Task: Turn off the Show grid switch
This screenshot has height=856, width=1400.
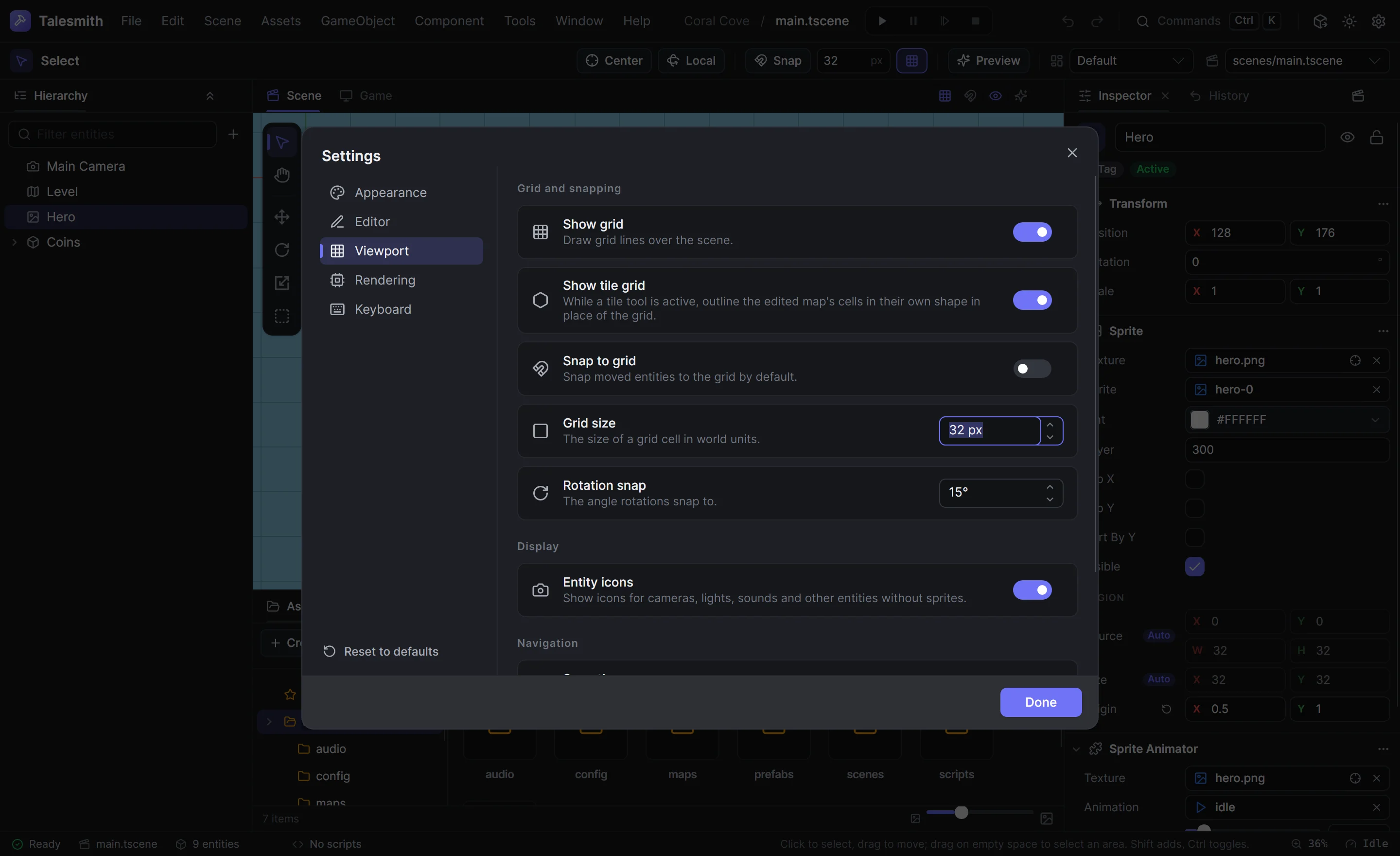Action: [x=1032, y=232]
